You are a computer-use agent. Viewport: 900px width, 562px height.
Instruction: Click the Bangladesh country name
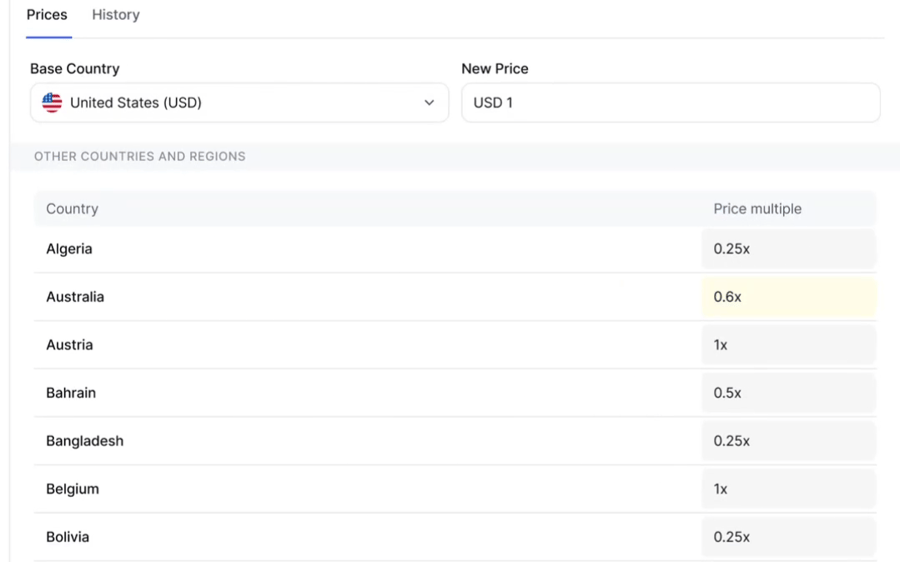pos(85,441)
